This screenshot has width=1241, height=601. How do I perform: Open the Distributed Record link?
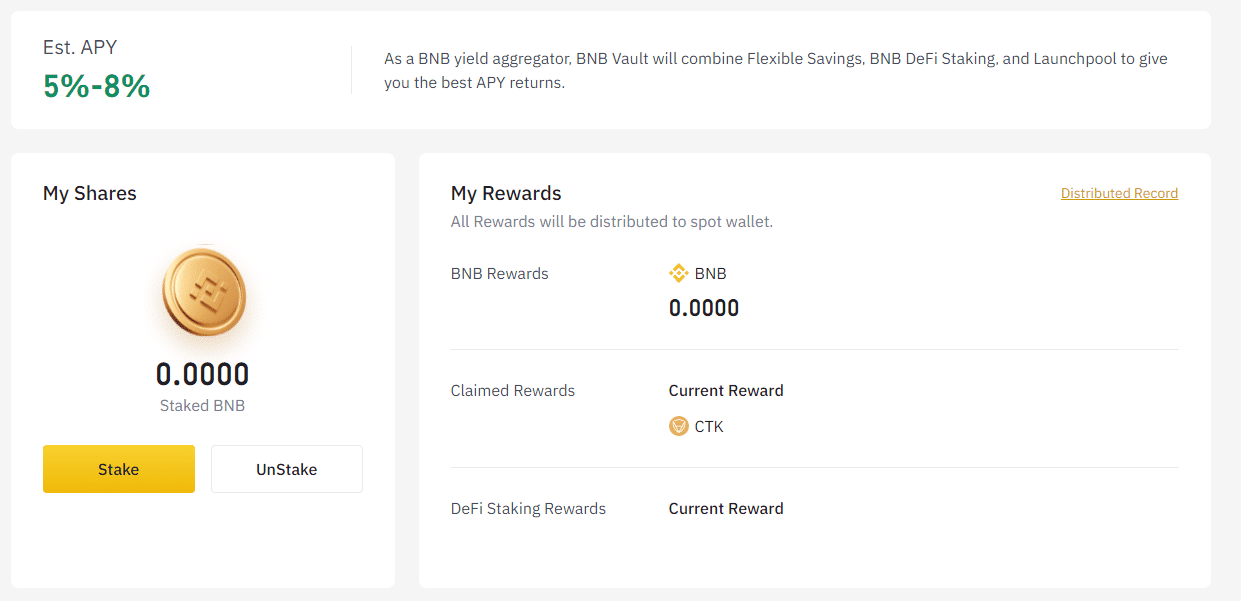(x=1119, y=193)
